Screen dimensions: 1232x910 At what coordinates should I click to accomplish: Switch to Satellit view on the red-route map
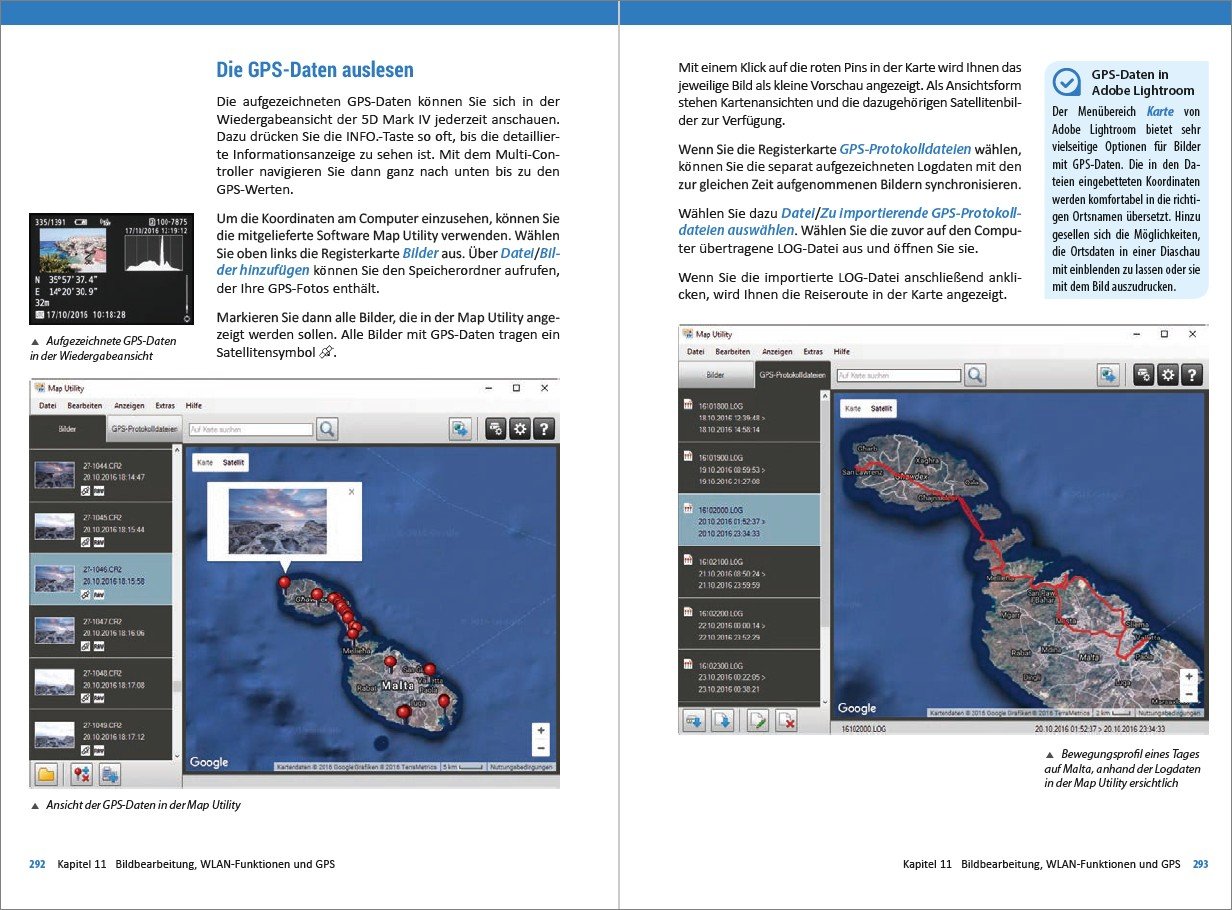point(881,409)
